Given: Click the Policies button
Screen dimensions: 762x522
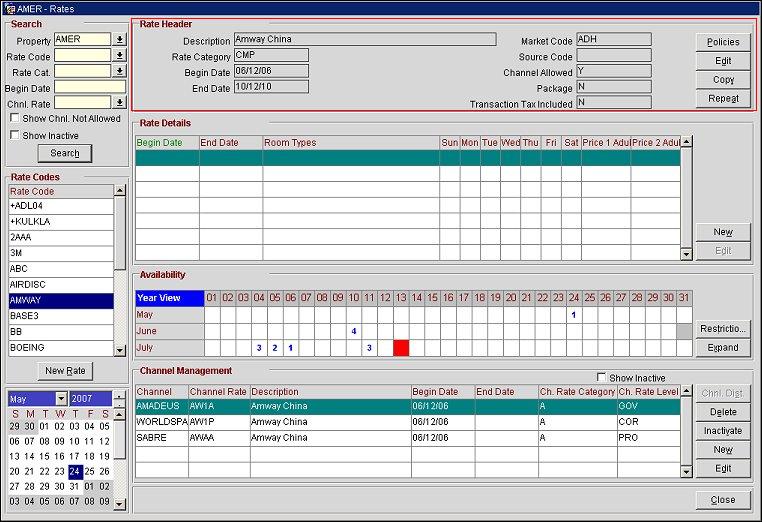Looking at the screenshot, I should tap(723, 42).
